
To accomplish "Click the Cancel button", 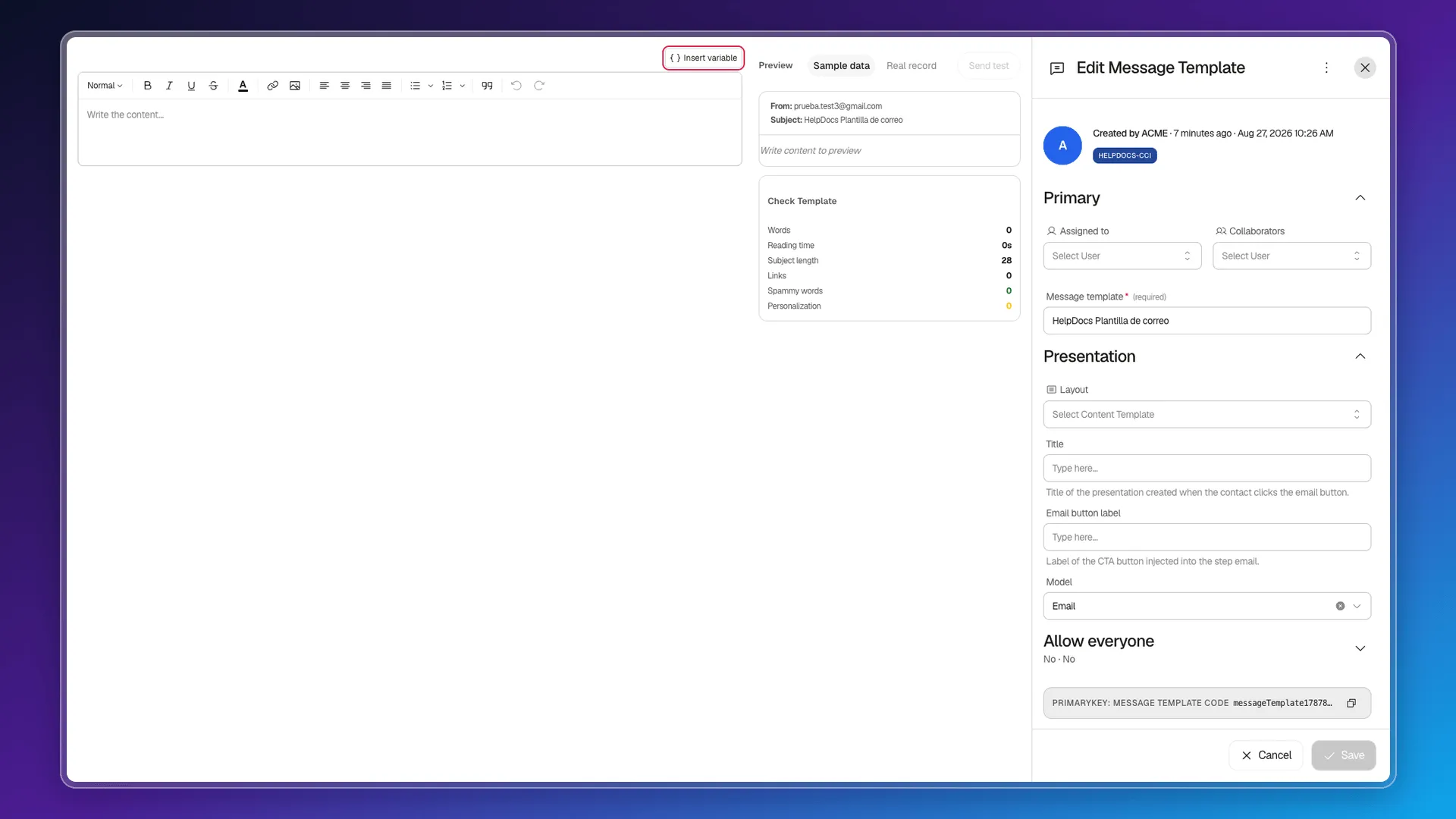I will pos(1266,755).
